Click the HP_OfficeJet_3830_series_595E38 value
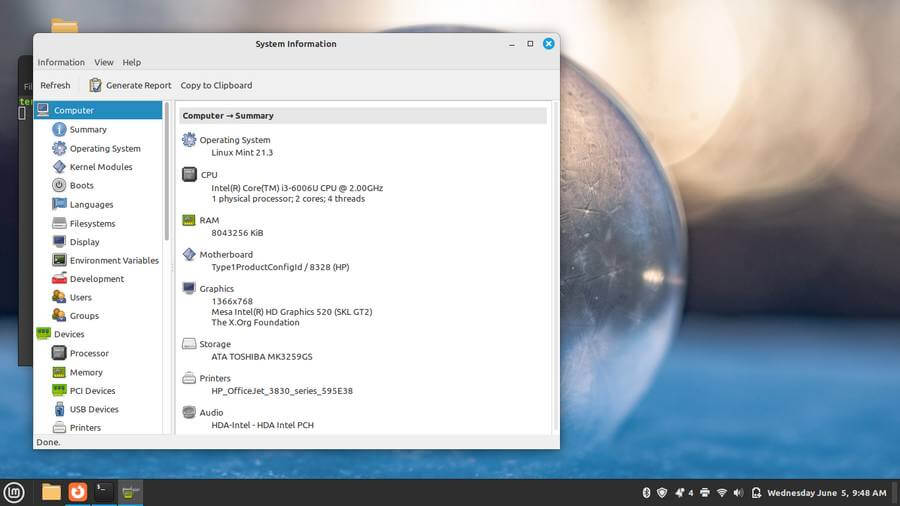The image size is (900, 506). [x=282, y=391]
